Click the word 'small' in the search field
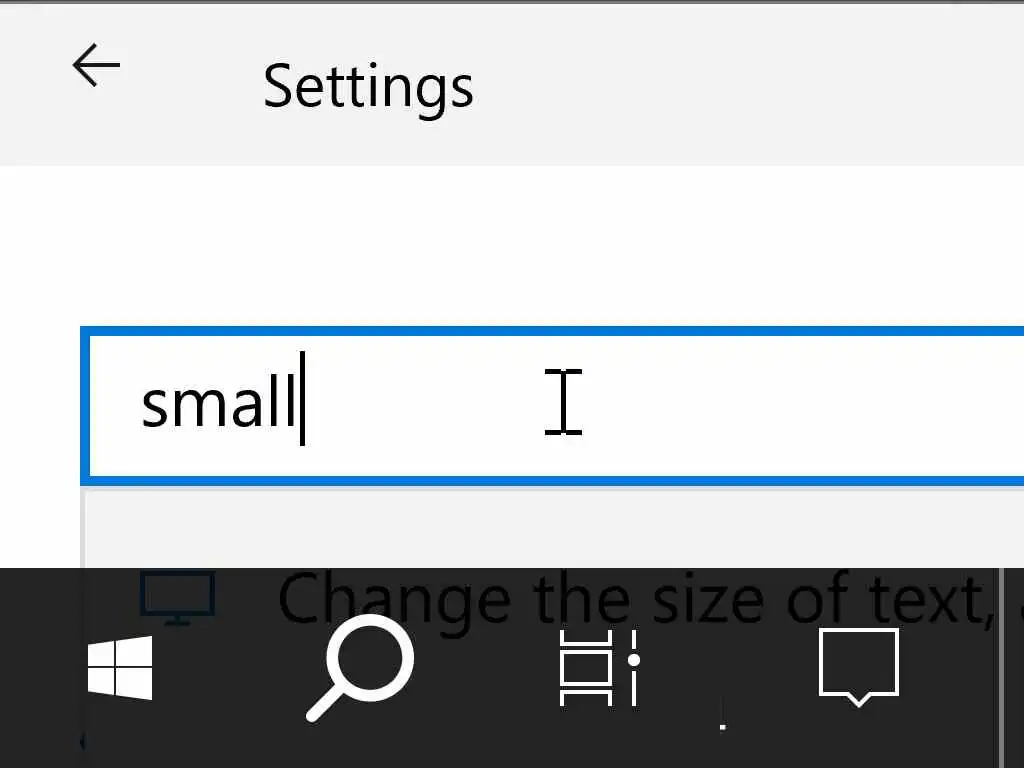The height and width of the screenshot is (768, 1024). pyautogui.click(x=220, y=404)
